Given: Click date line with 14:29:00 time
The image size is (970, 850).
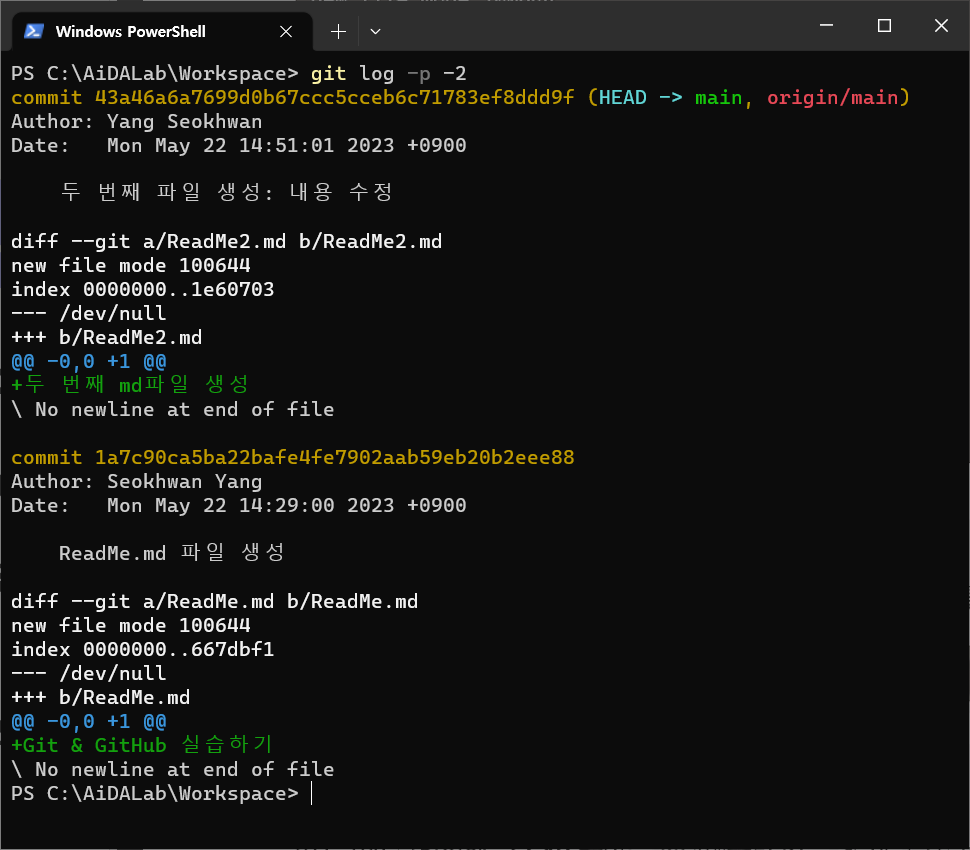Looking at the screenshot, I should (x=239, y=506).
